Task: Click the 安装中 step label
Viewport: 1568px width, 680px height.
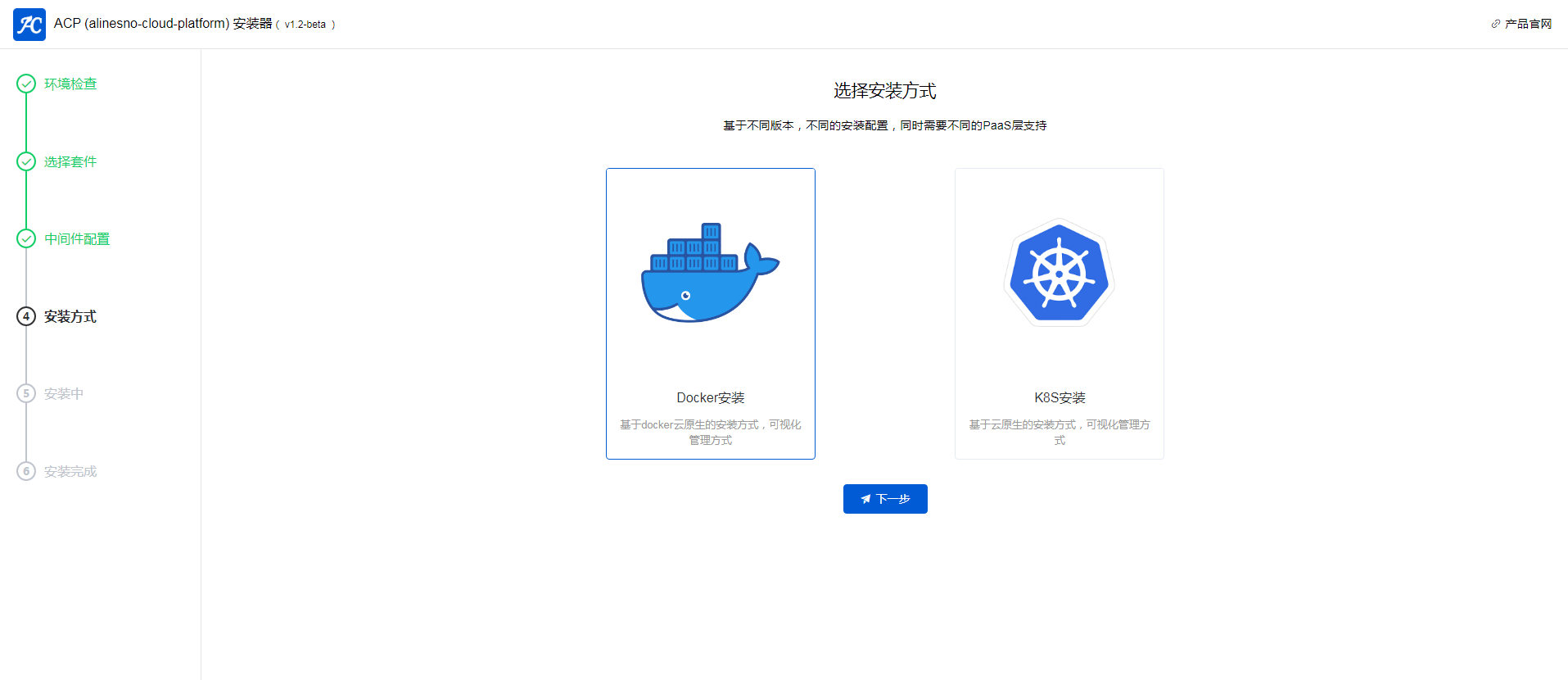Action: tap(64, 393)
